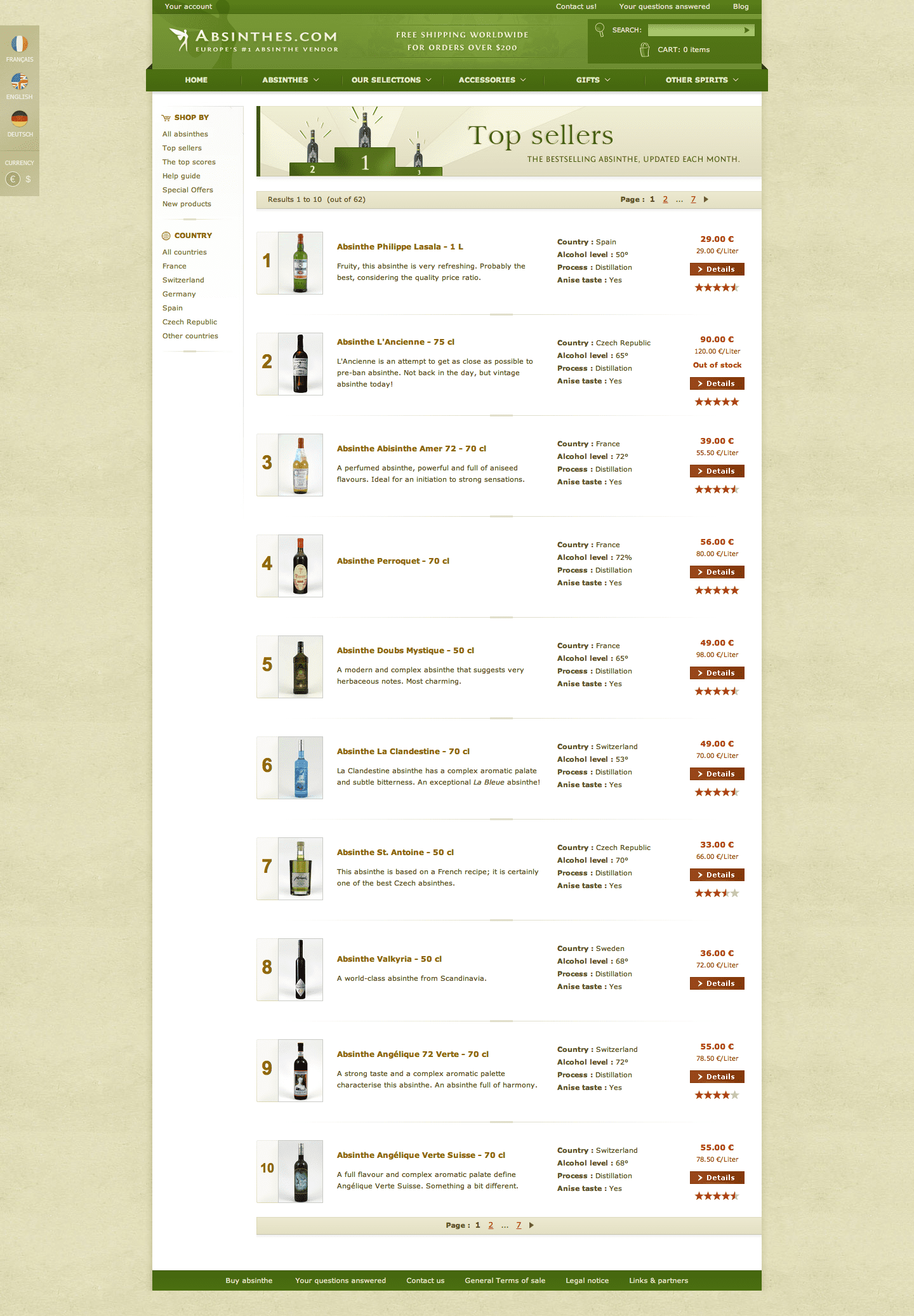This screenshot has height=1316, width=914.
Task: Toggle currency to Dollar
Action: 28,179
